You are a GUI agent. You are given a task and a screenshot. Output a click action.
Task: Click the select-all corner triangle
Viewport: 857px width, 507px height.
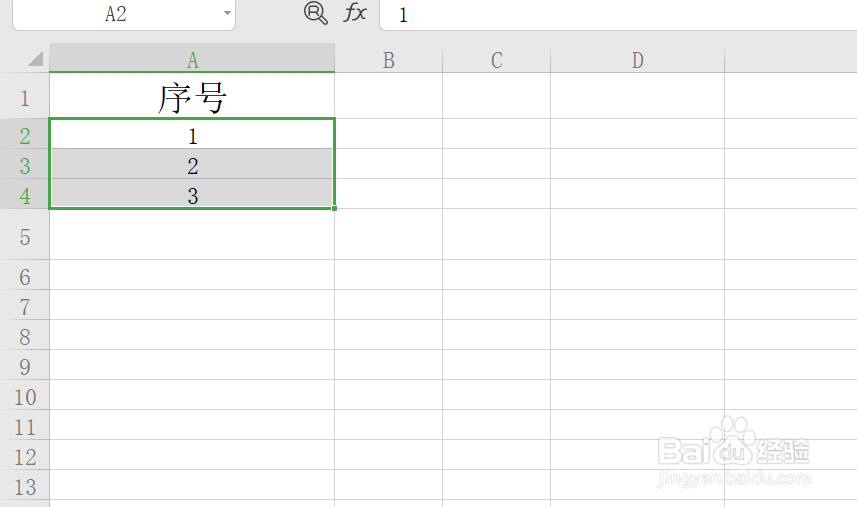click(x=36, y=59)
